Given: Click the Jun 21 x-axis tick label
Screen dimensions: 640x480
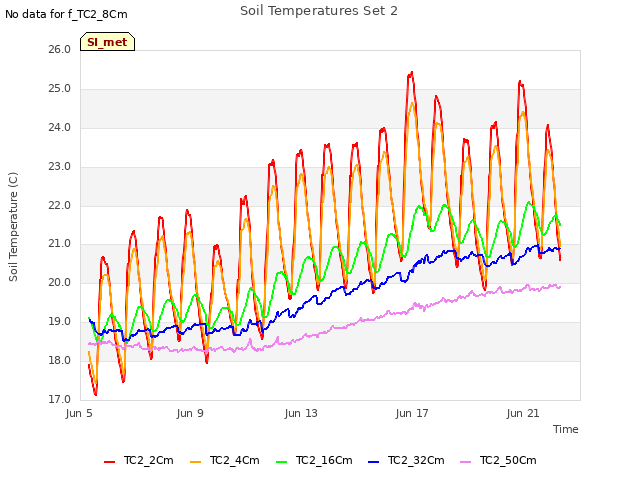Looking at the screenshot, I should [x=523, y=413].
